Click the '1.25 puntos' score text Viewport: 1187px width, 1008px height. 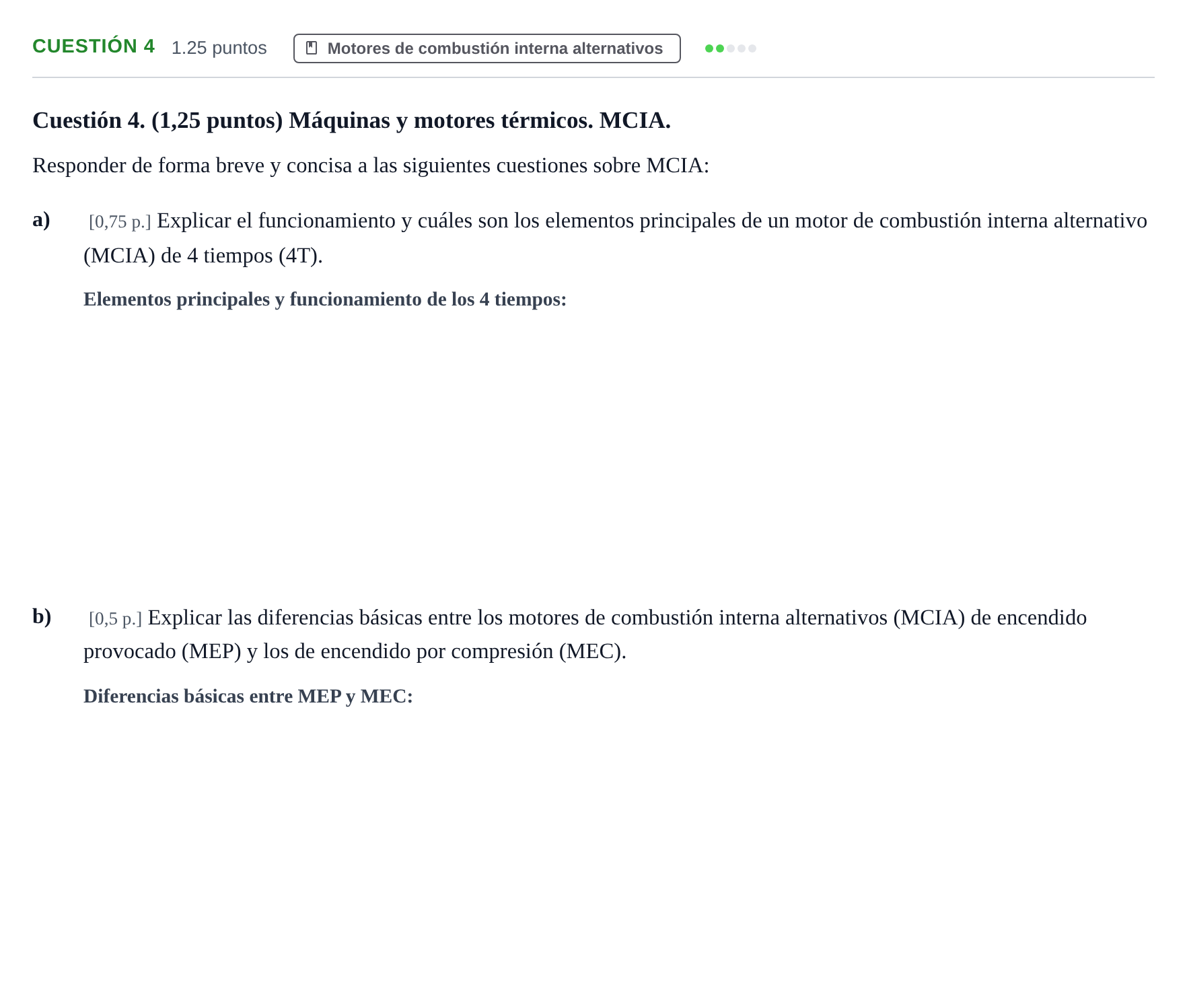click(x=219, y=48)
